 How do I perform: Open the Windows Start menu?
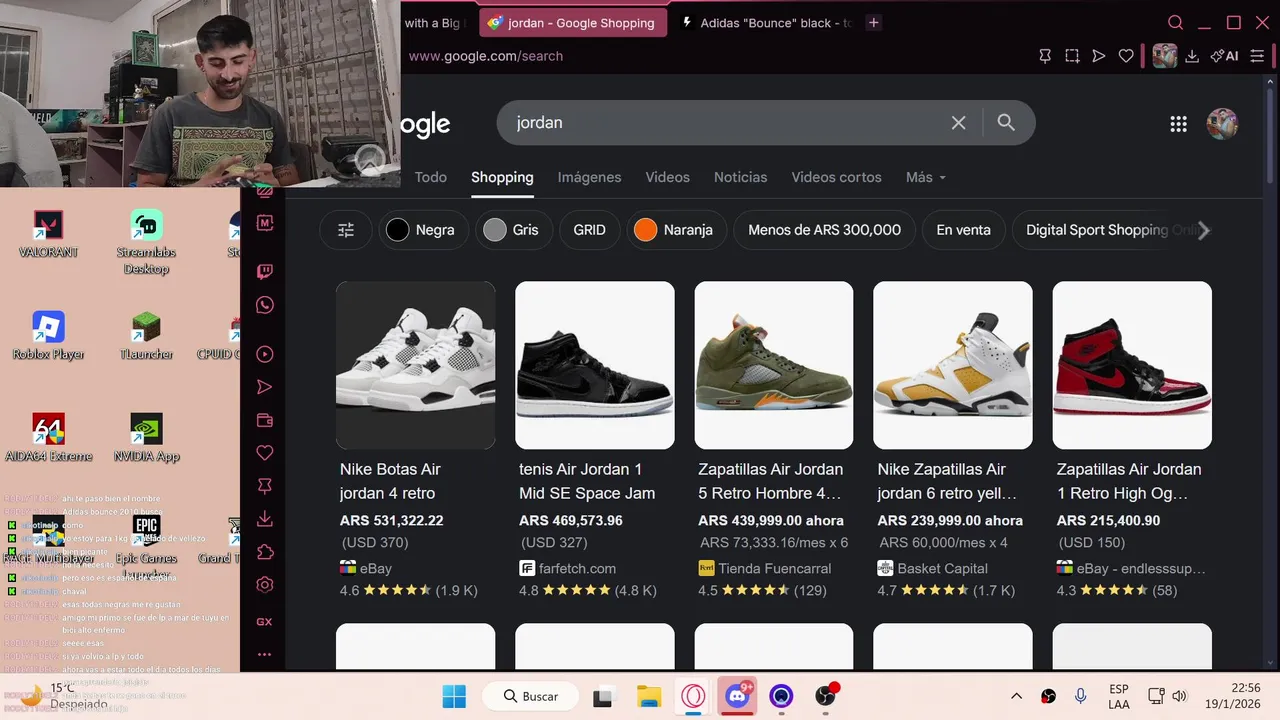click(454, 696)
